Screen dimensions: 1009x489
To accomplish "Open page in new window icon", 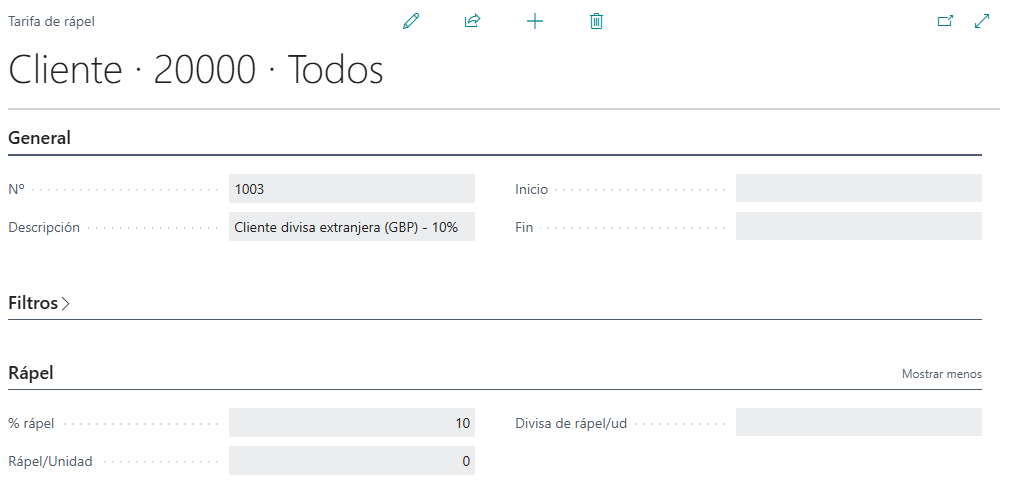I will tap(945, 21).
